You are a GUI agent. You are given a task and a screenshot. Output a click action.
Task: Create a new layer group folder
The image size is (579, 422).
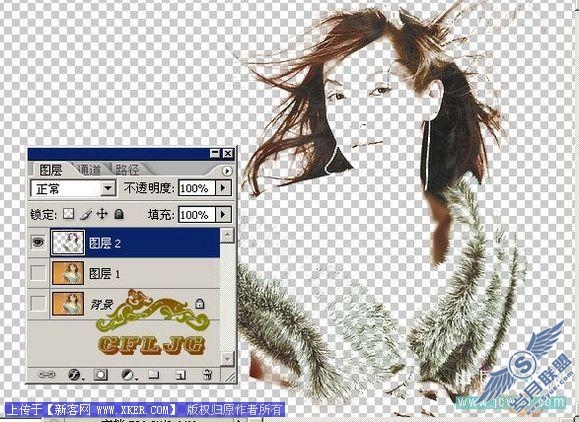153,375
